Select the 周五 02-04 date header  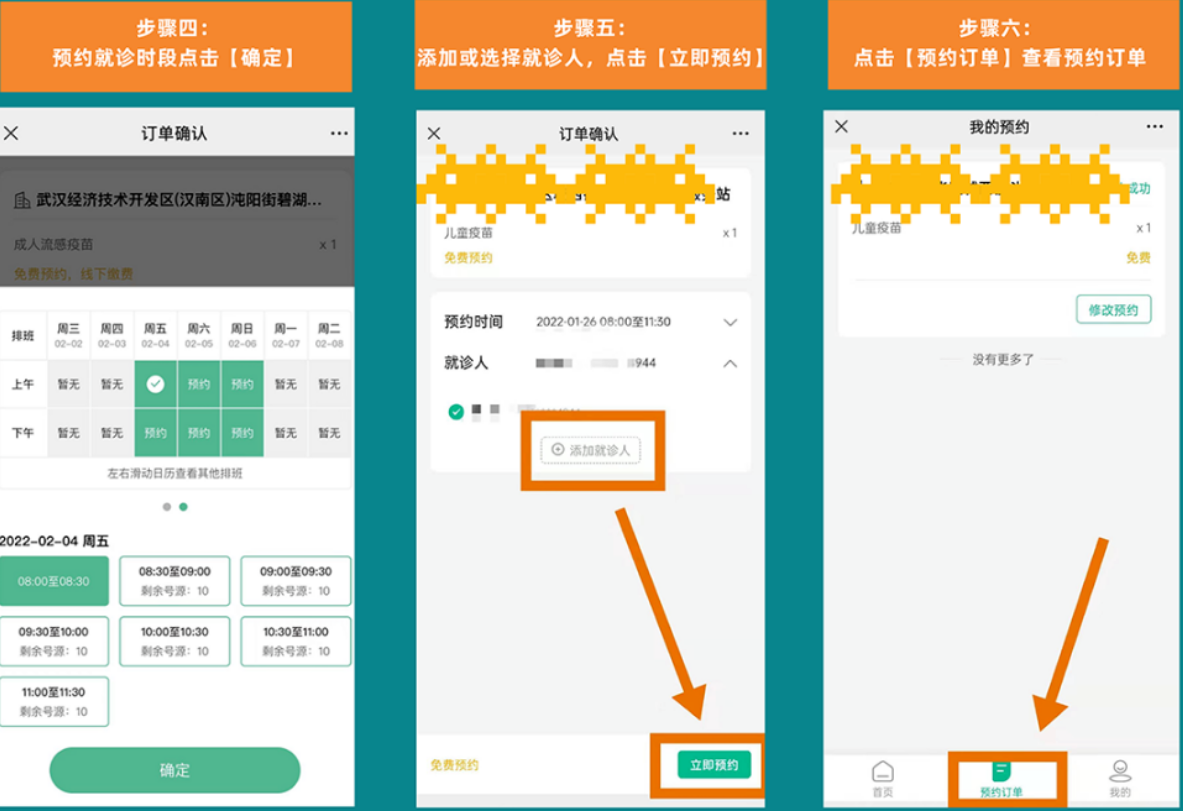pyautogui.click(x=155, y=335)
